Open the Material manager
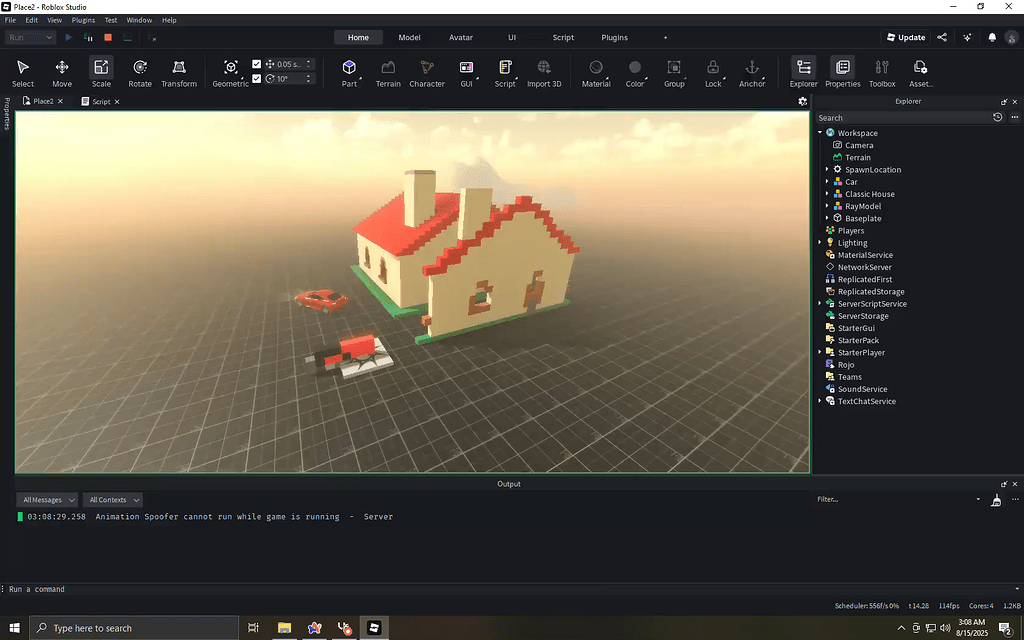 [595, 71]
